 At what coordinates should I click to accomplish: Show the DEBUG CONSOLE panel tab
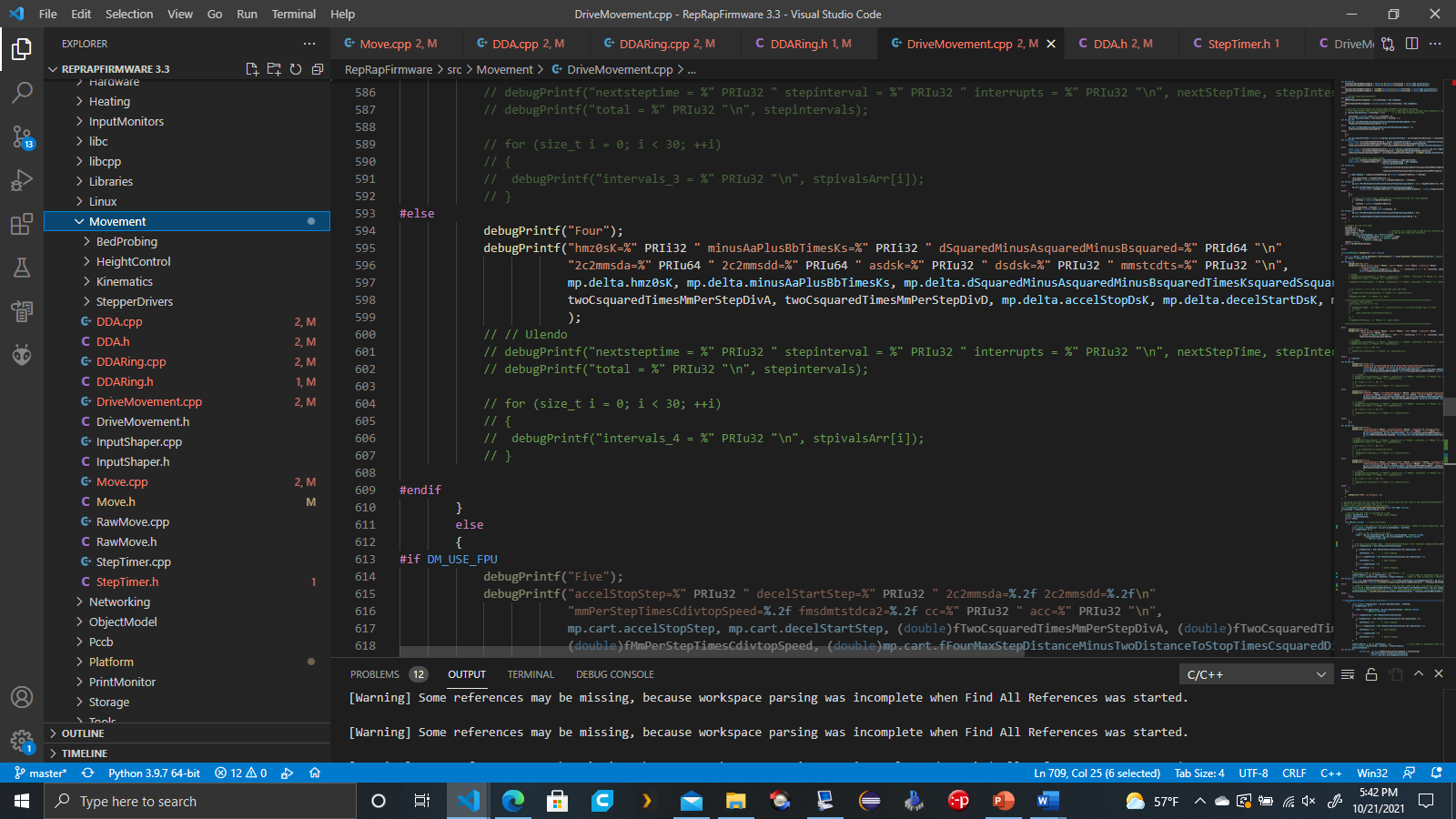tap(615, 674)
